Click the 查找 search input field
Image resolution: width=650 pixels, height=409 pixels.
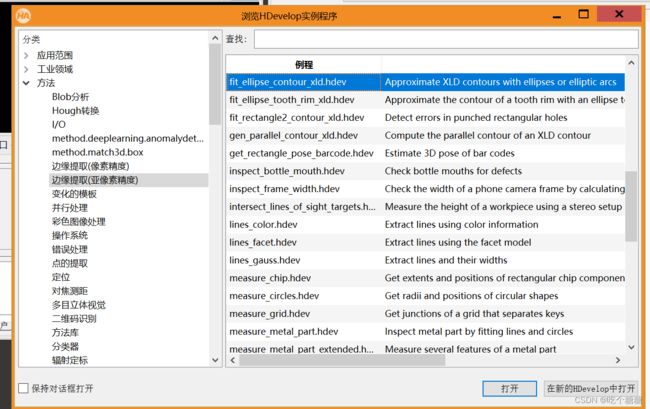[446, 39]
